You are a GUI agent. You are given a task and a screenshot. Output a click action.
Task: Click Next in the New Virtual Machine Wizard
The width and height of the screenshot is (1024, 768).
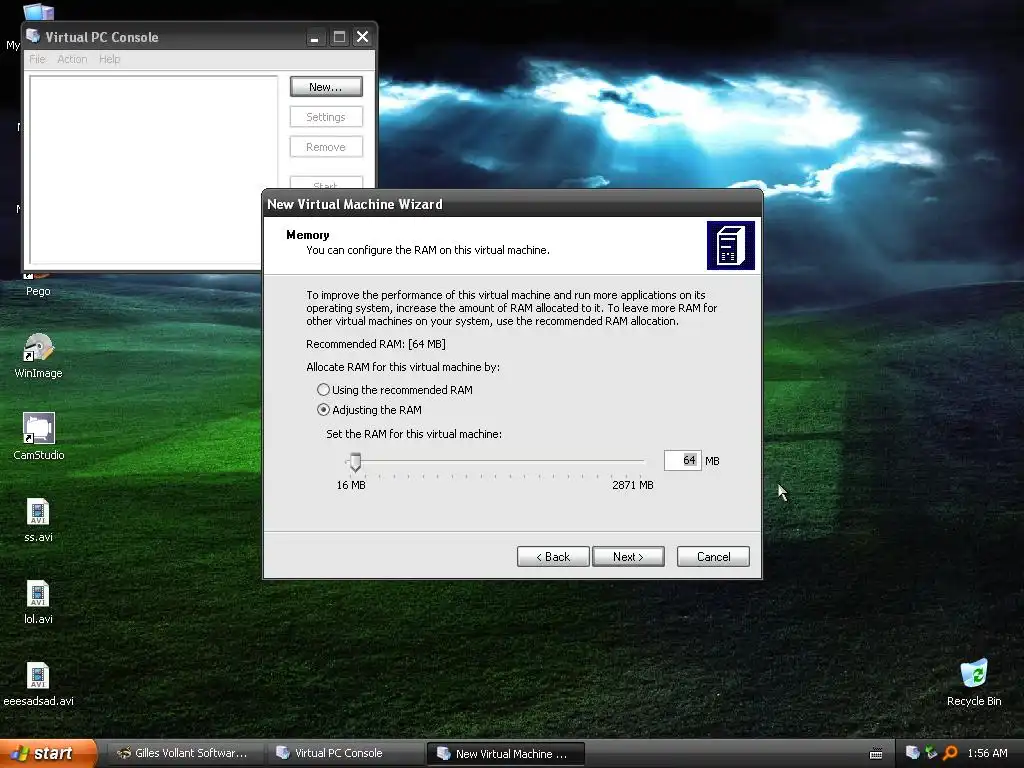point(628,556)
